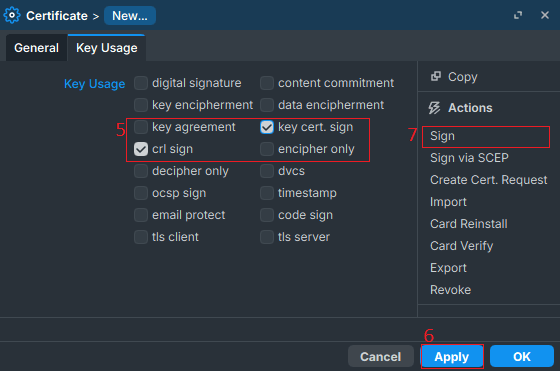This screenshot has height=371, width=560.
Task: Choose the Export action
Action: (x=448, y=268)
